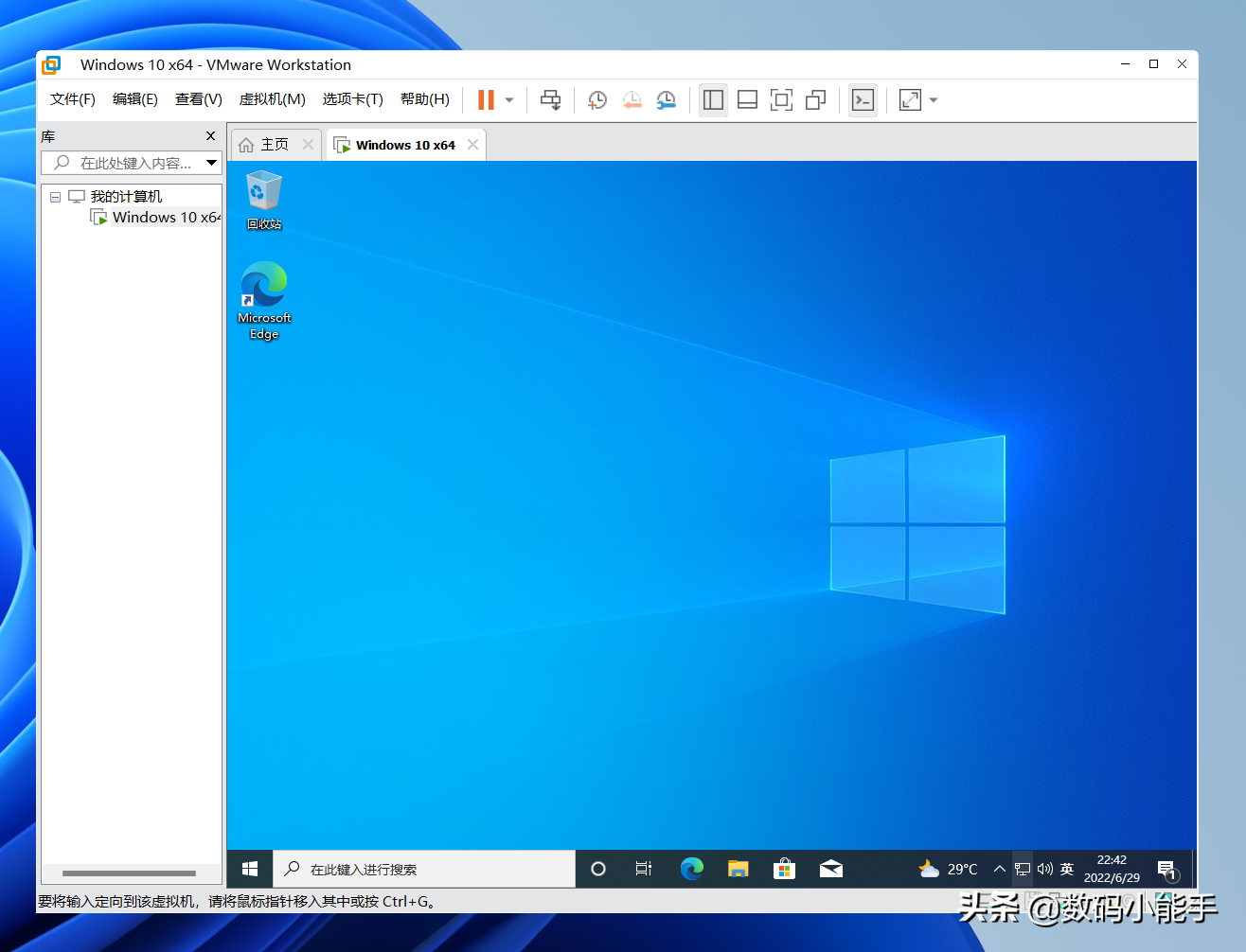
Task: Select Windows 10 x64 in library tree
Action: [x=165, y=218]
